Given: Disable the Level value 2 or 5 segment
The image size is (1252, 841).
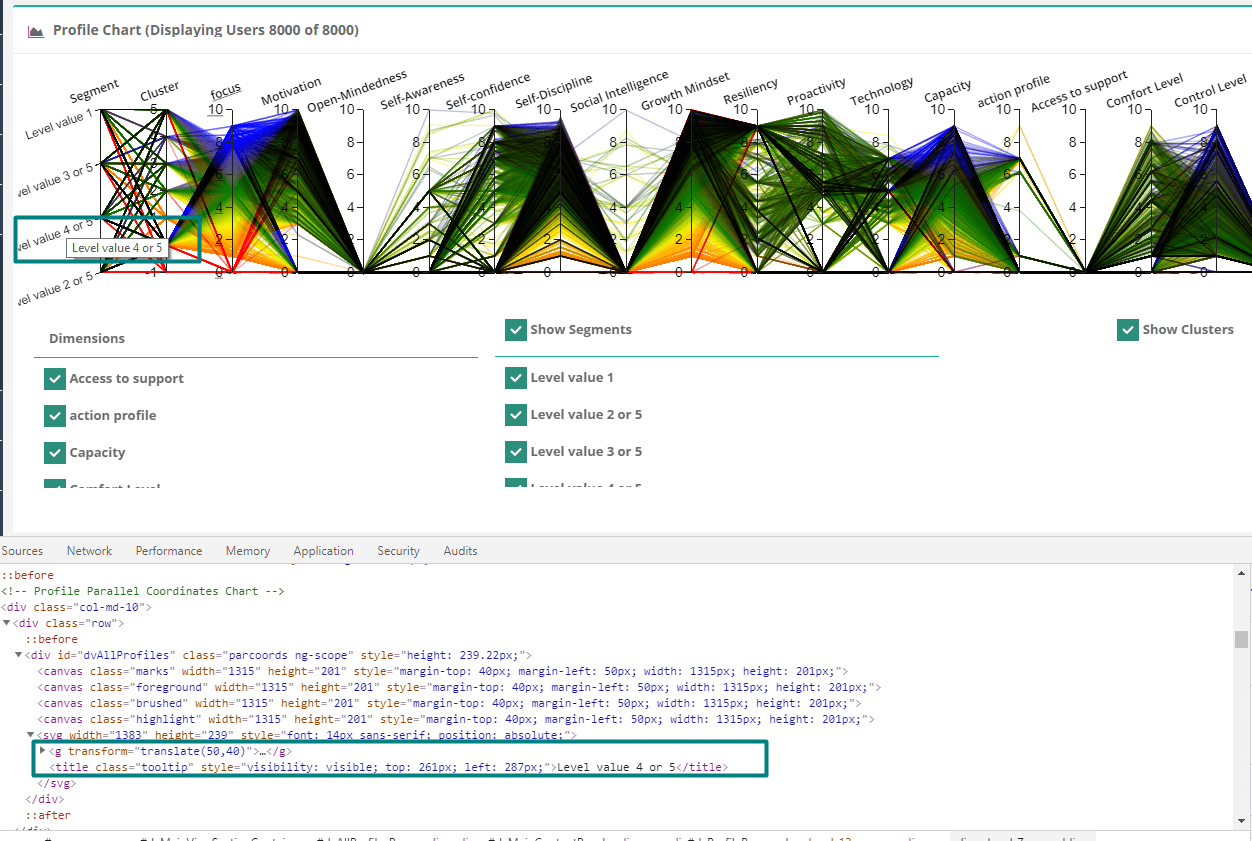Looking at the screenshot, I should pos(516,415).
